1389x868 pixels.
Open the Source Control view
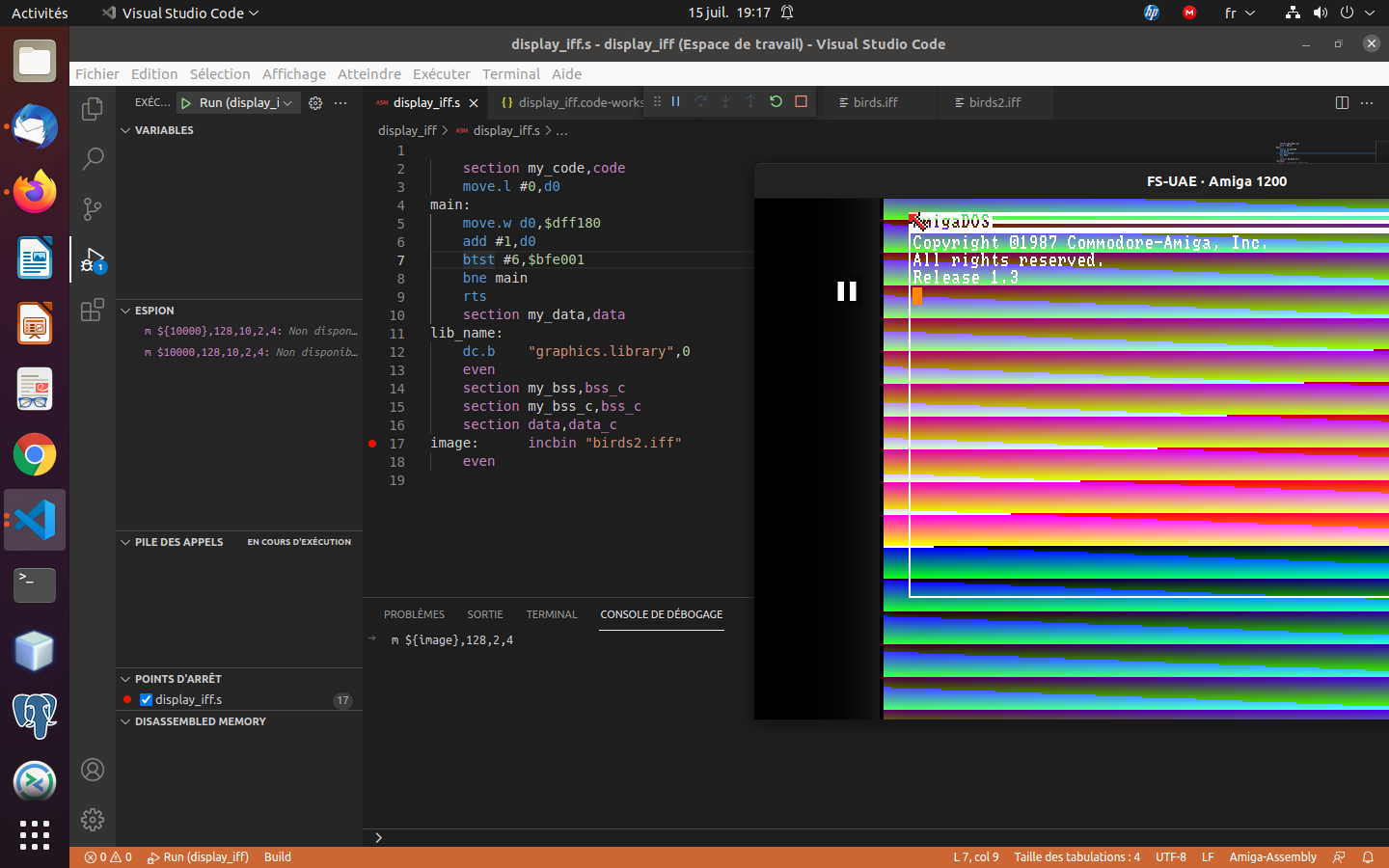[93, 208]
